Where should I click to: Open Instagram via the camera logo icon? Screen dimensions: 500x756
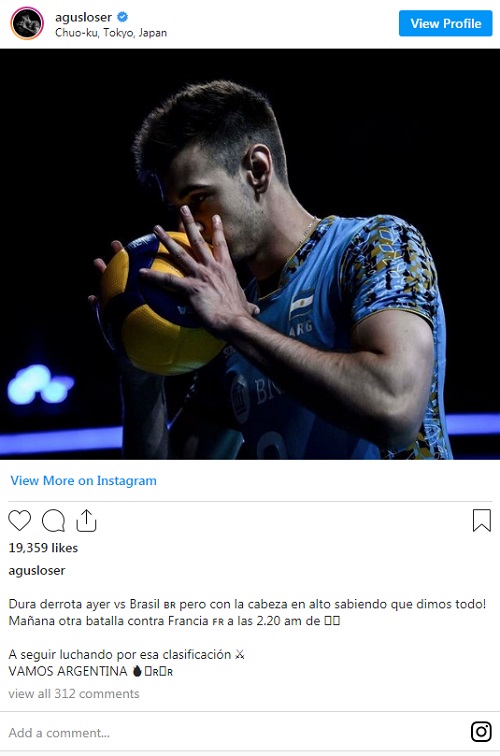481,731
